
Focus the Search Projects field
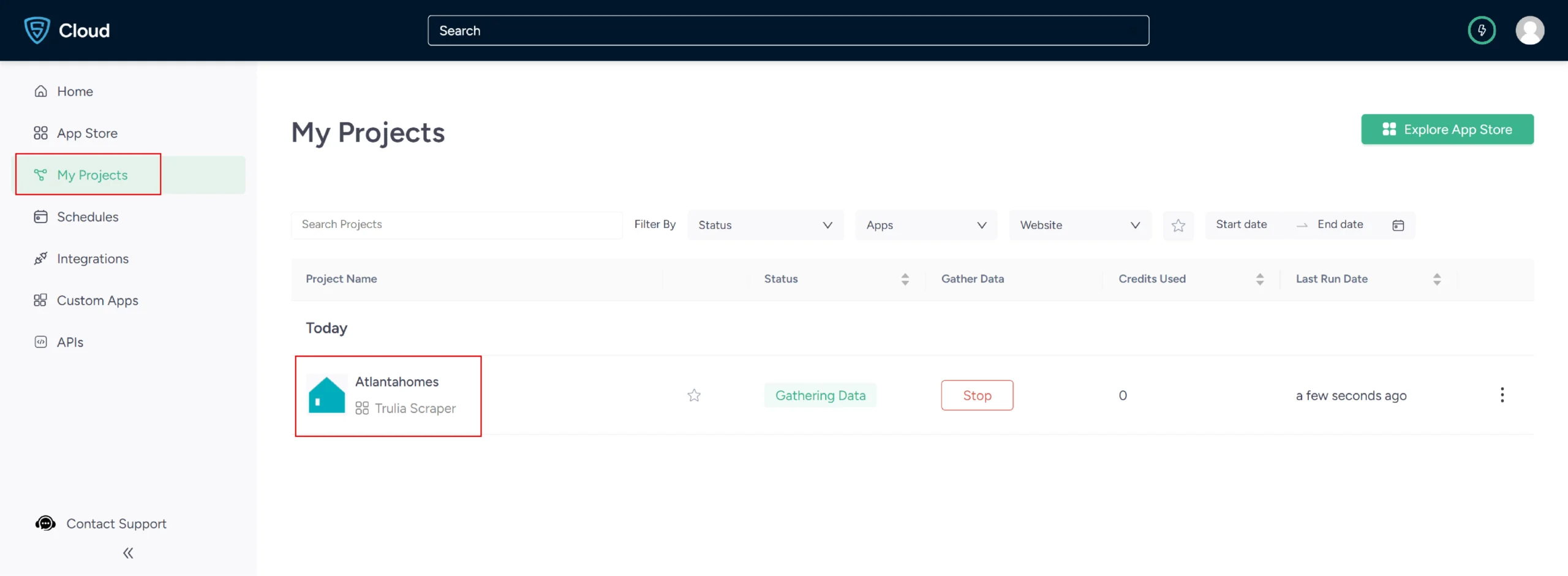[457, 225]
